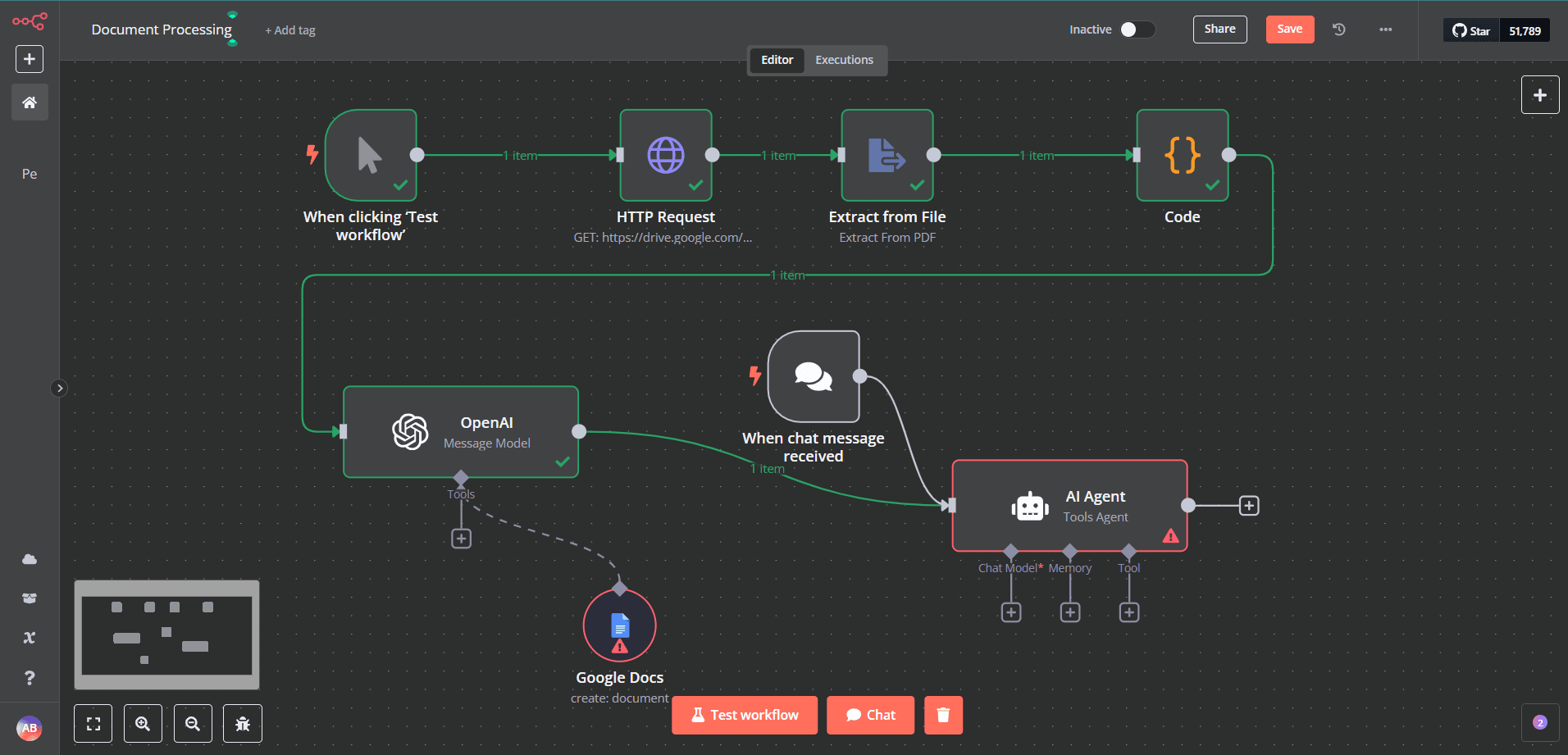1568x755 pixels.
Task: Switch to the Executions tab
Action: [x=844, y=60]
